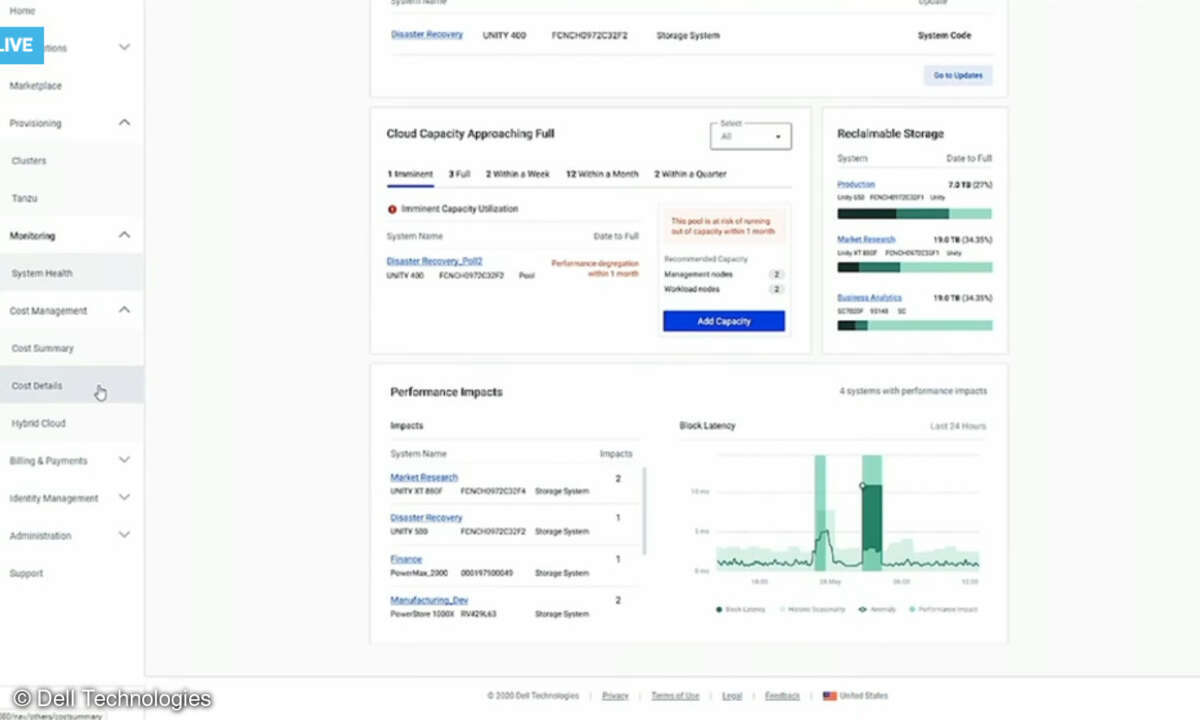Expand the Administration section
1200x720 pixels.
[x=124, y=536]
